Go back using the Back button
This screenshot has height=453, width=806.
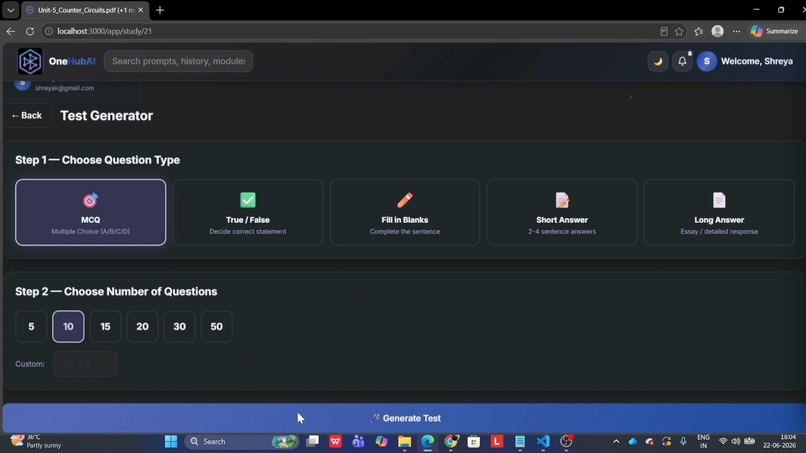pos(27,116)
